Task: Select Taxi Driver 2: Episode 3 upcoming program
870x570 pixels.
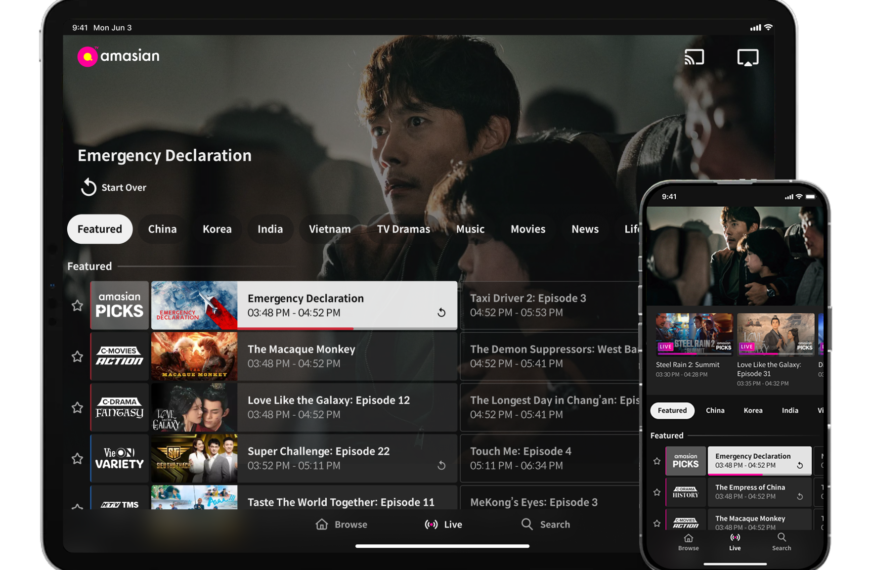Action: [x=549, y=305]
